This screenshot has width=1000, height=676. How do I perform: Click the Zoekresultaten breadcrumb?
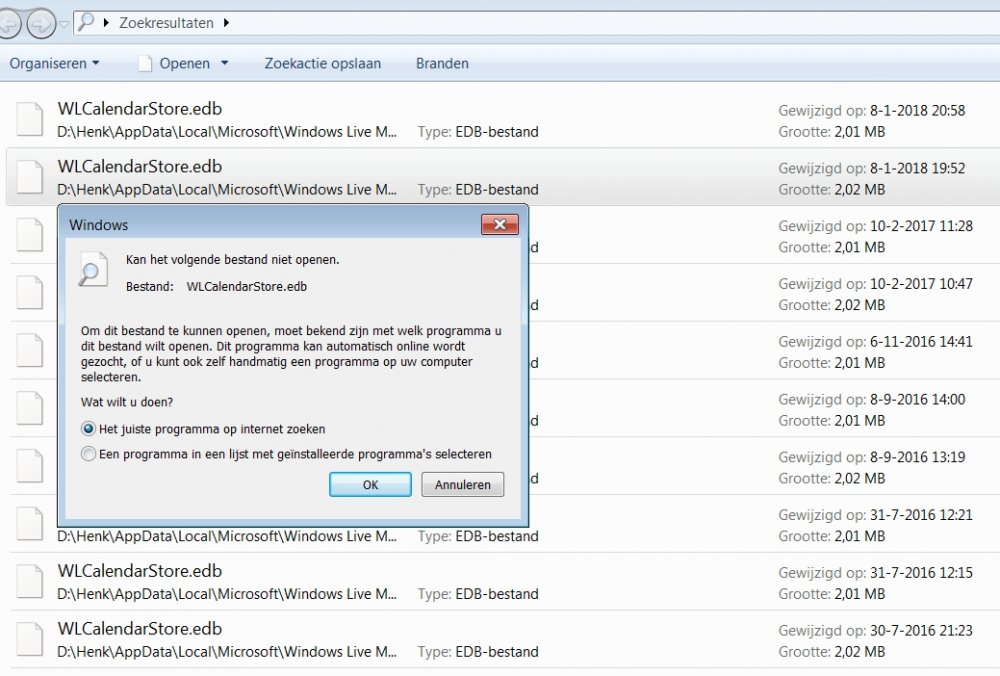pyautogui.click(x=166, y=23)
